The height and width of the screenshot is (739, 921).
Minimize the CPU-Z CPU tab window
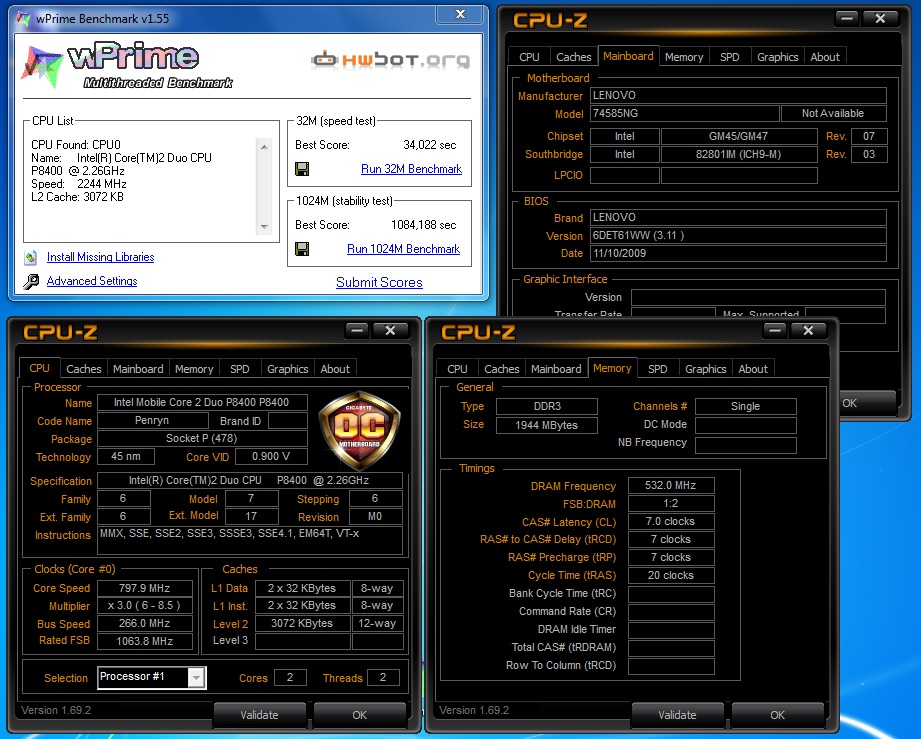click(357, 331)
